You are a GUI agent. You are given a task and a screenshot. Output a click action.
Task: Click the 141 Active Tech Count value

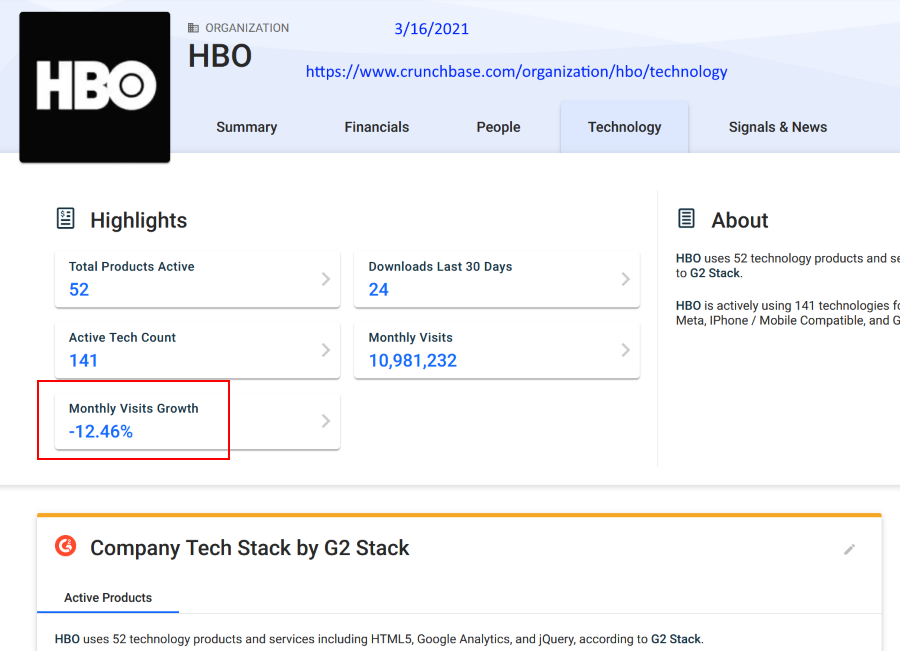point(83,361)
